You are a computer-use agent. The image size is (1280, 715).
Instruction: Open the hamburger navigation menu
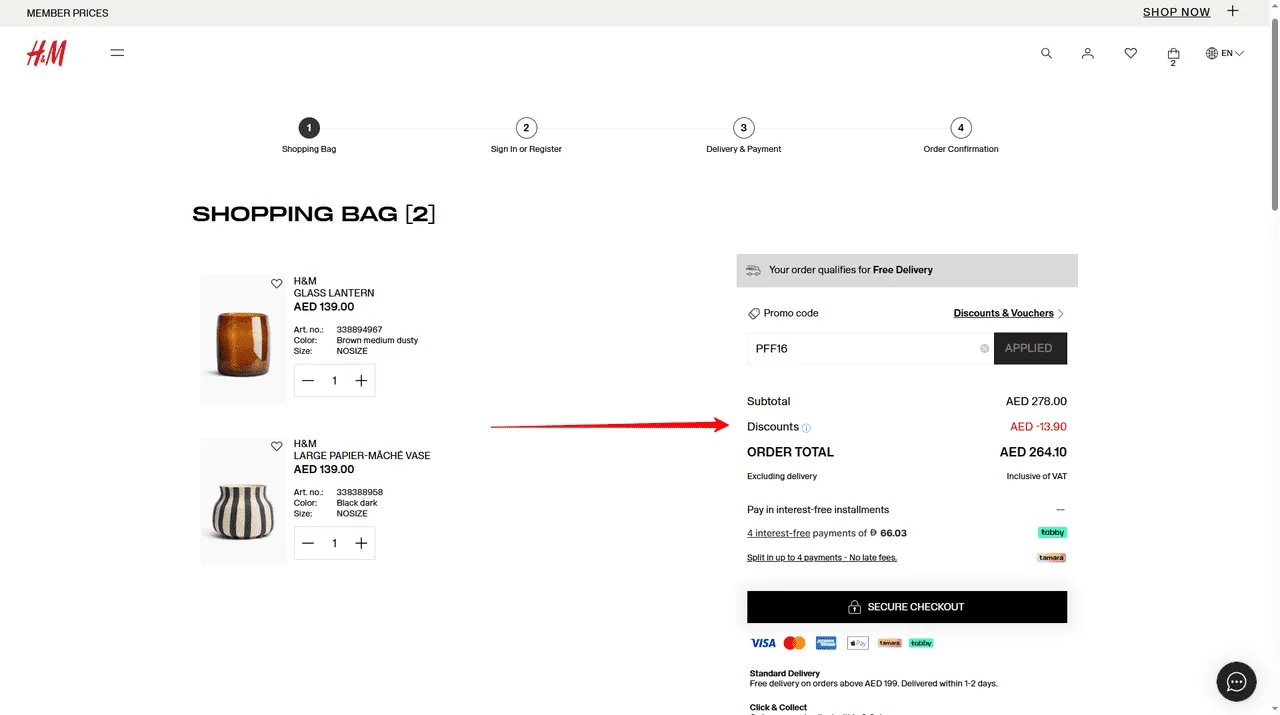tap(117, 52)
